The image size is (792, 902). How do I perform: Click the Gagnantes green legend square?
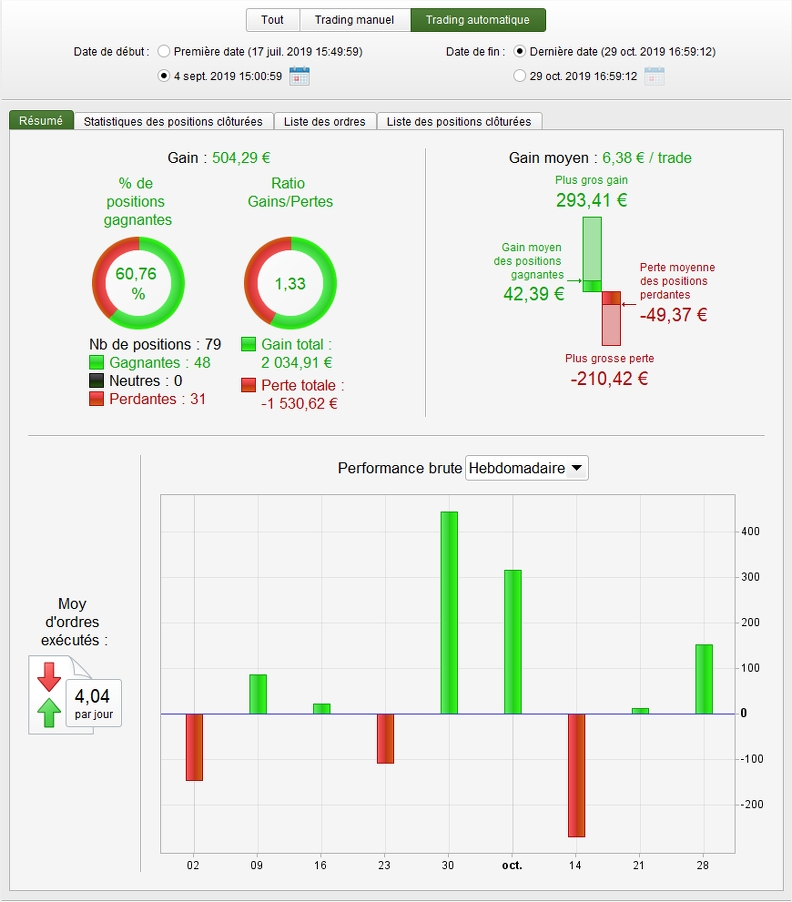tap(97, 362)
